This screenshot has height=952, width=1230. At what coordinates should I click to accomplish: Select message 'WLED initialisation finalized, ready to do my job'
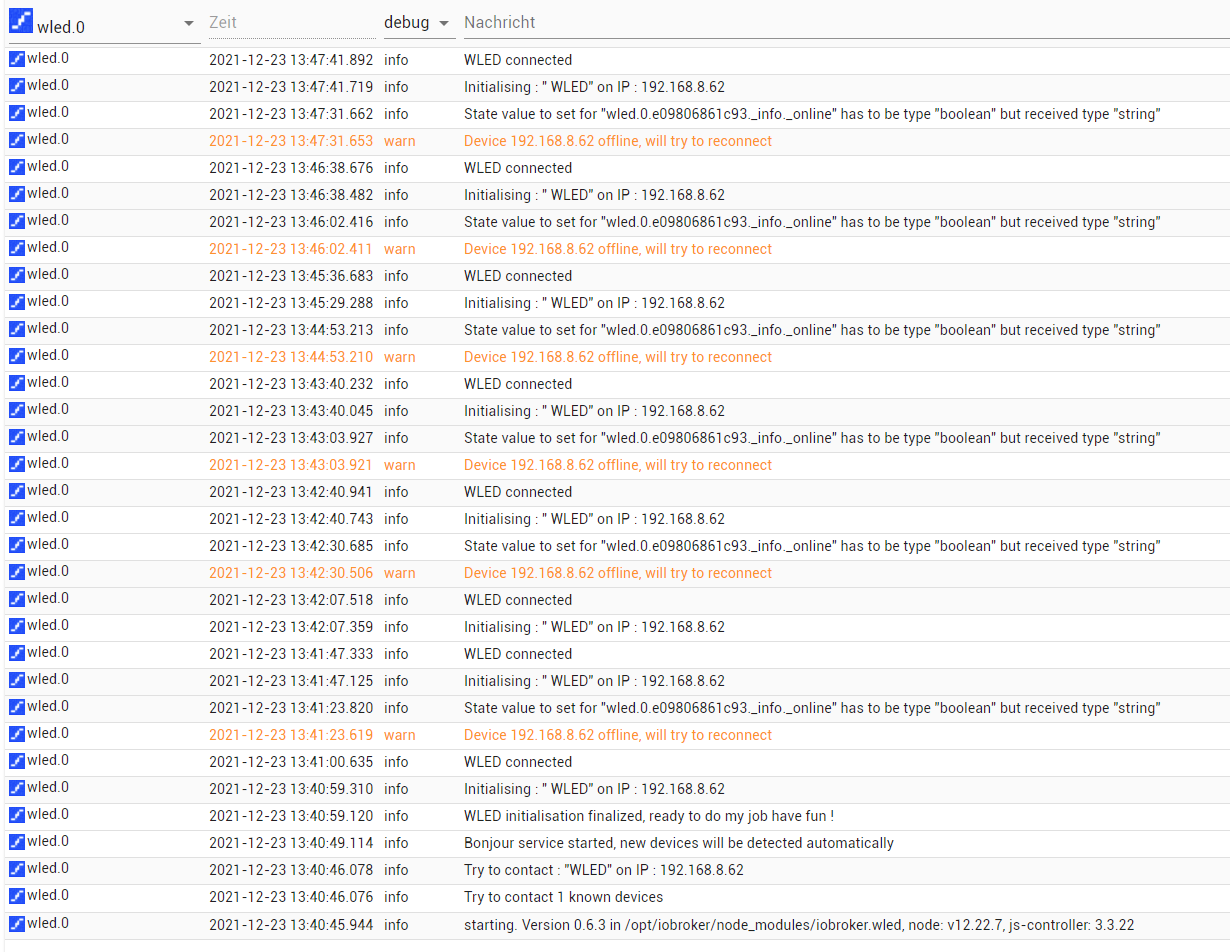pyautogui.click(x=649, y=816)
